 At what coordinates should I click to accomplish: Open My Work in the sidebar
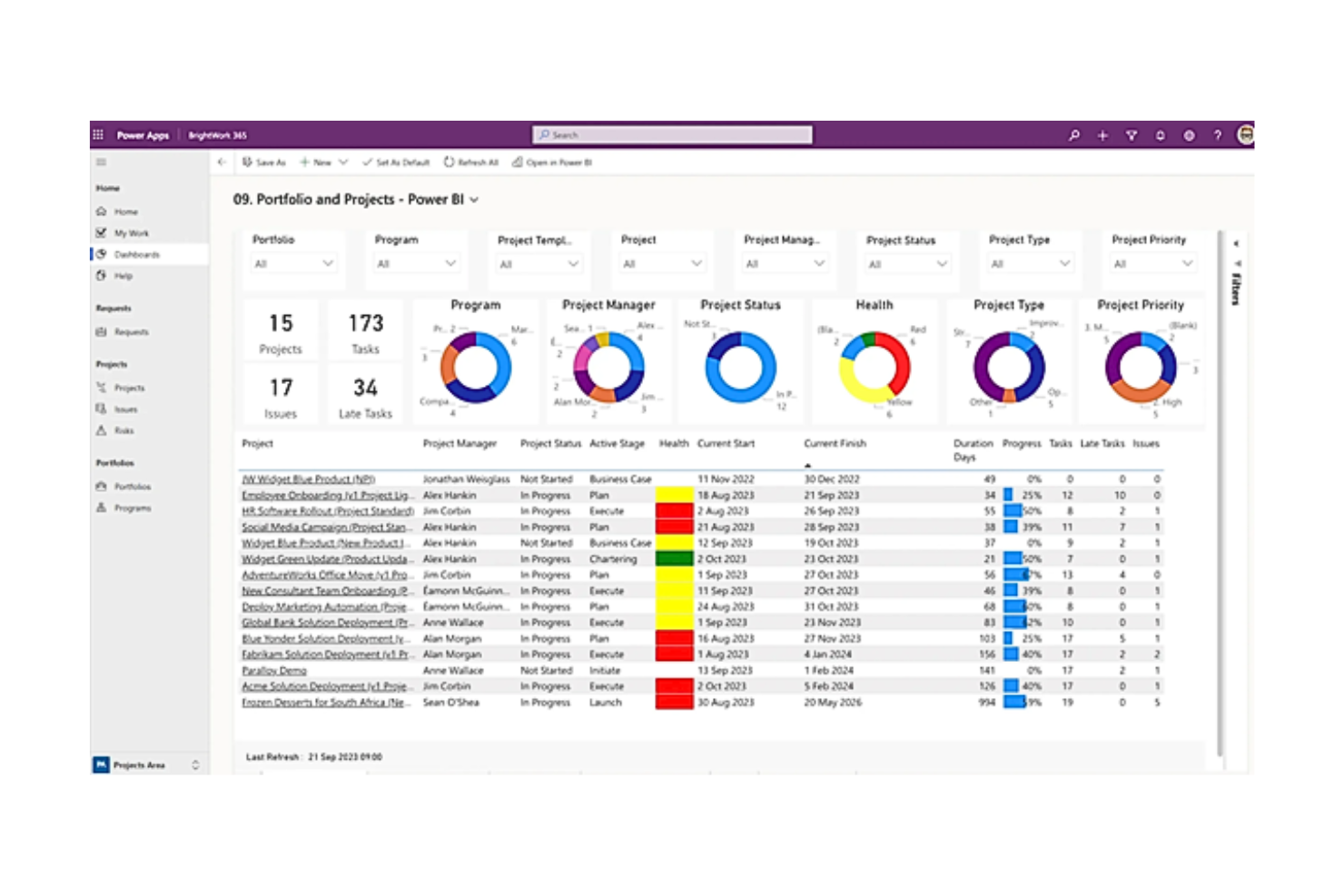[x=131, y=233]
